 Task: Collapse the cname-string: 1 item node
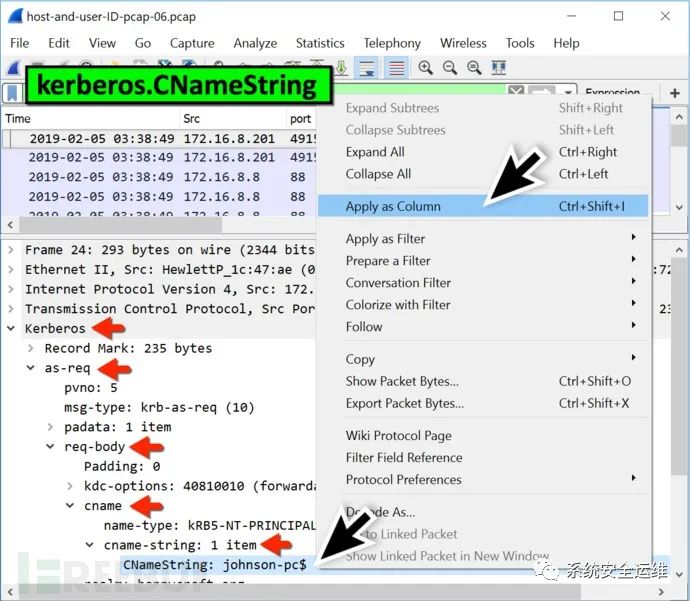tap(89, 545)
